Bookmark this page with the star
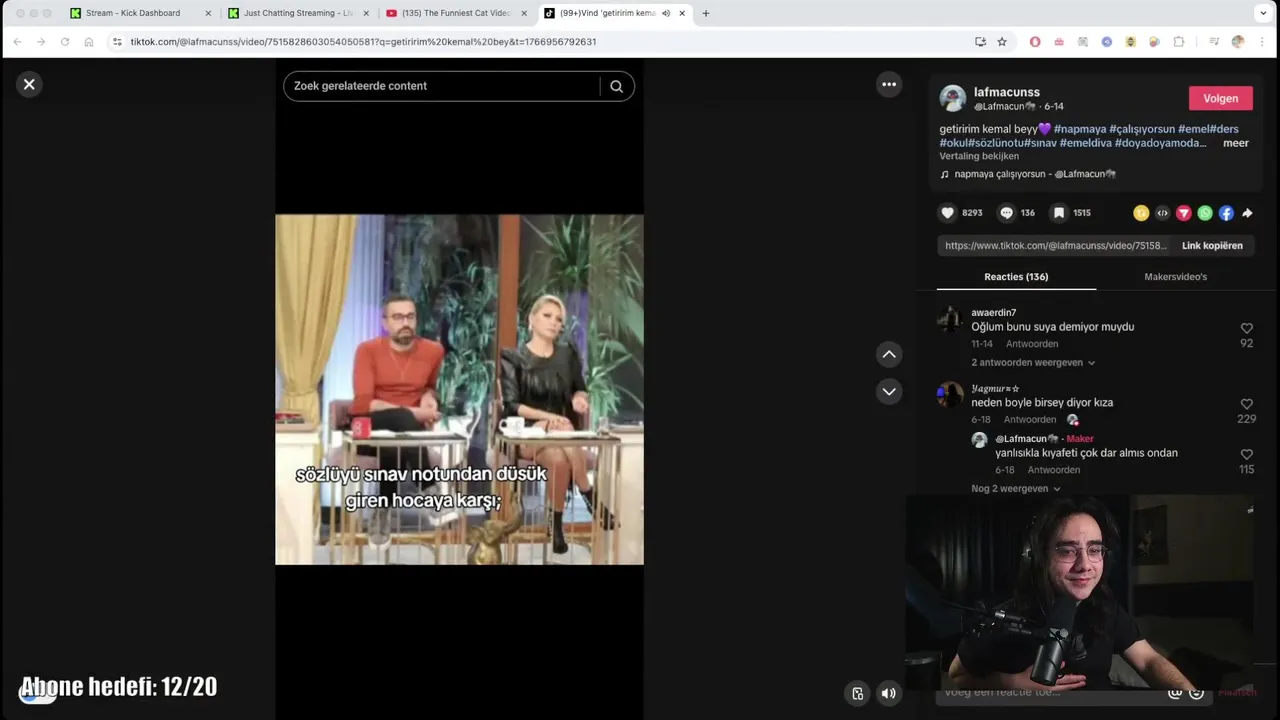Viewport: 1280px width, 720px height. [1002, 42]
